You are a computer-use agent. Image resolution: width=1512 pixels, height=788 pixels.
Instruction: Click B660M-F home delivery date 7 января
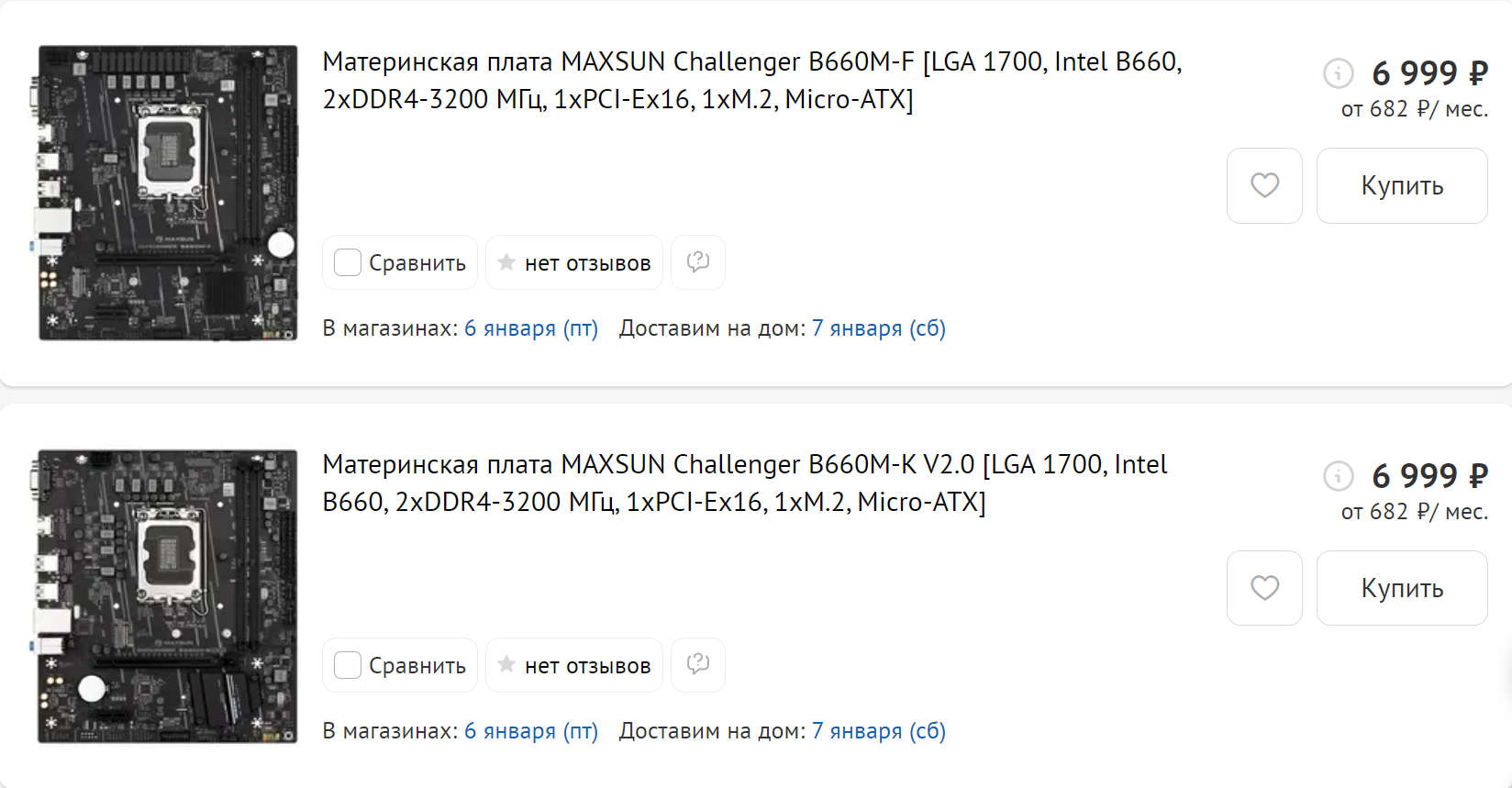(x=878, y=328)
